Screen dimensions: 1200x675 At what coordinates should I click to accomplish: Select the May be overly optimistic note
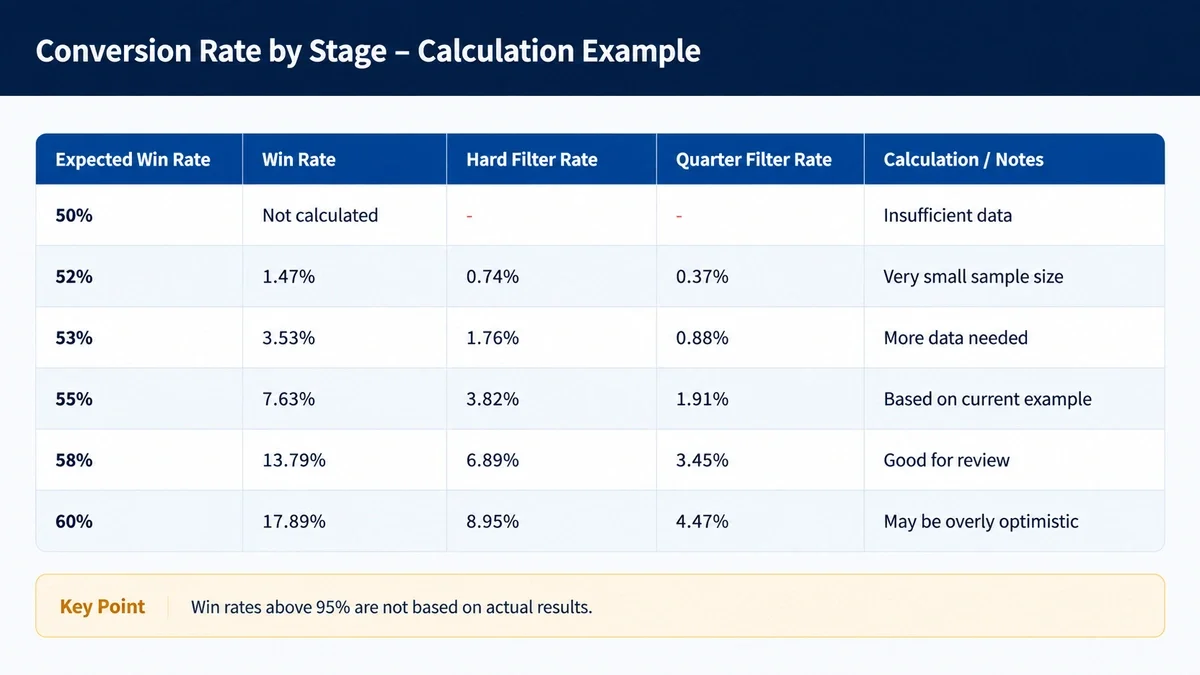tap(981, 521)
